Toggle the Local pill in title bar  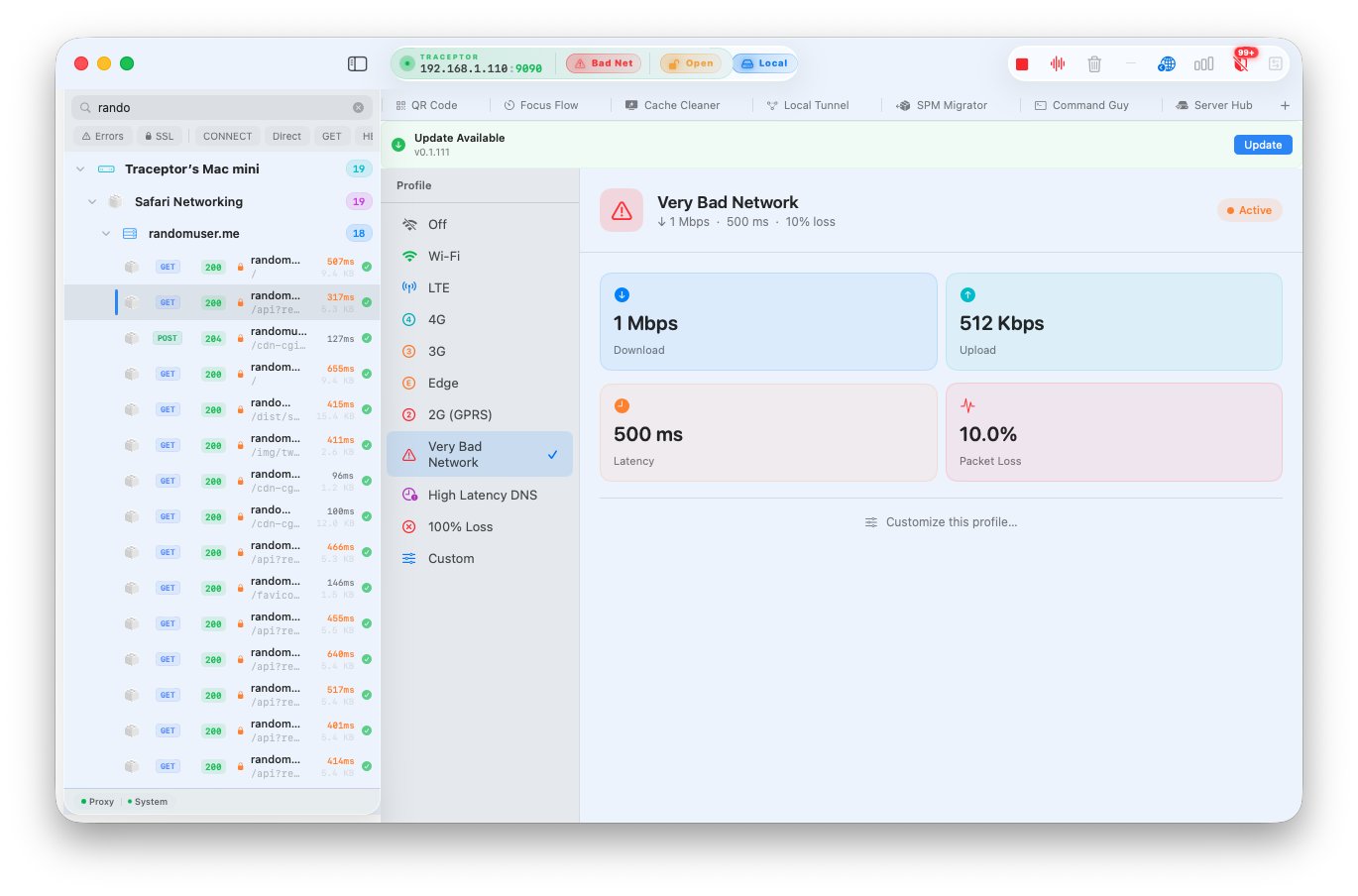click(x=764, y=63)
